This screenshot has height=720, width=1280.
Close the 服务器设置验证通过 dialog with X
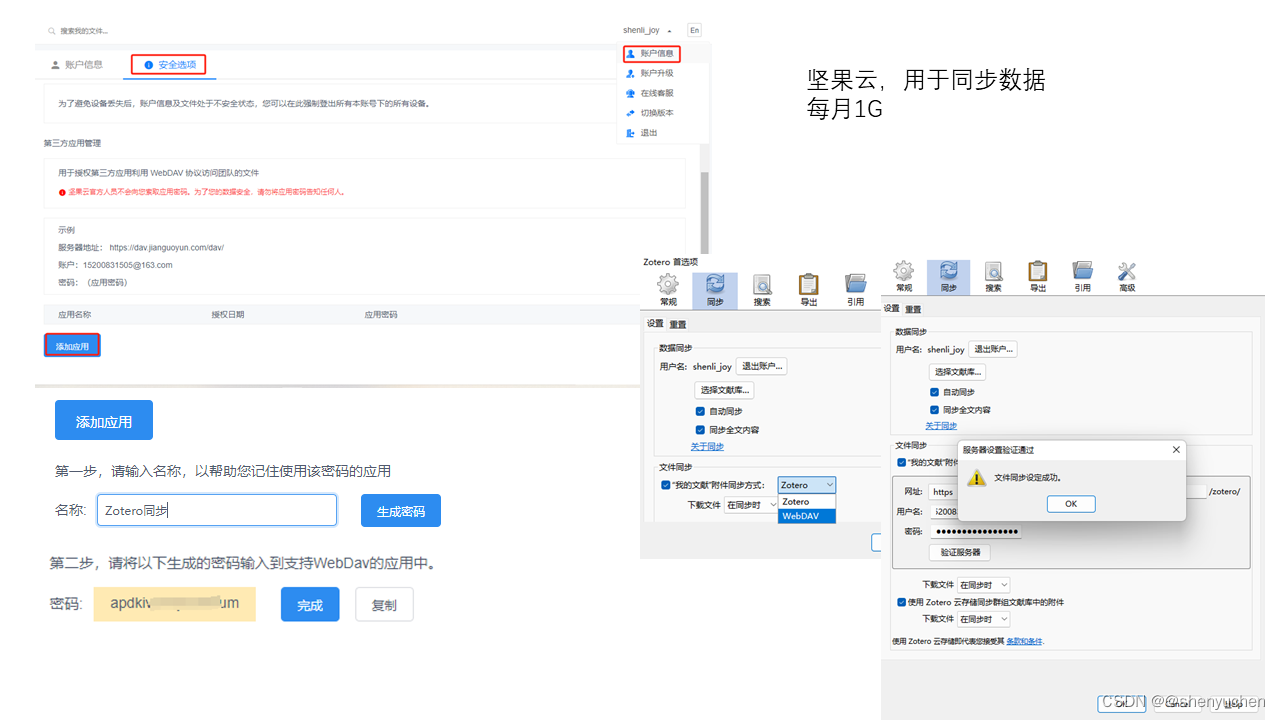point(1176,450)
